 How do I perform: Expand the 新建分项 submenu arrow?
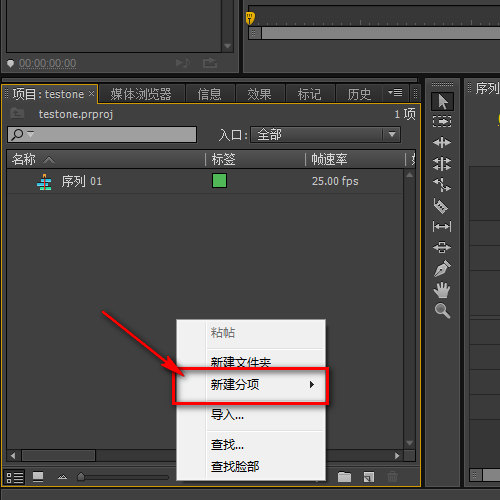pos(312,384)
